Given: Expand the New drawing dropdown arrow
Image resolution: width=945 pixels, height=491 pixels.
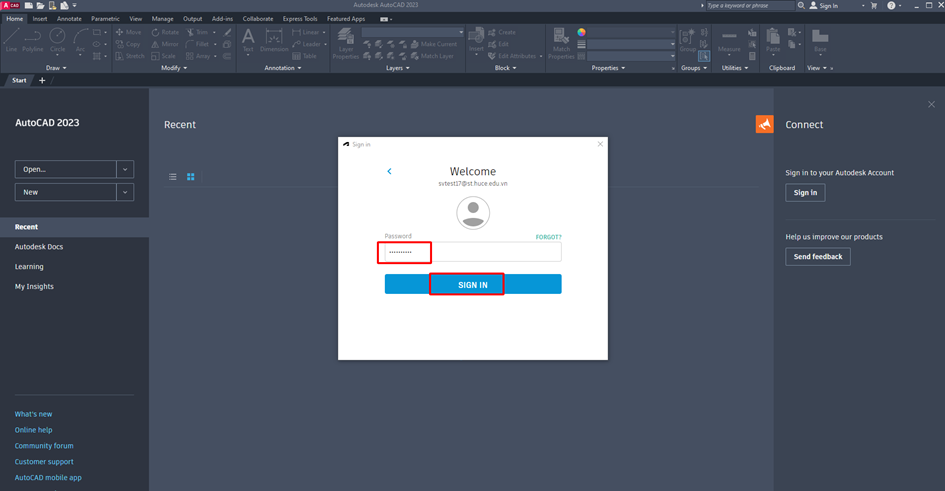Looking at the screenshot, I should point(125,192).
